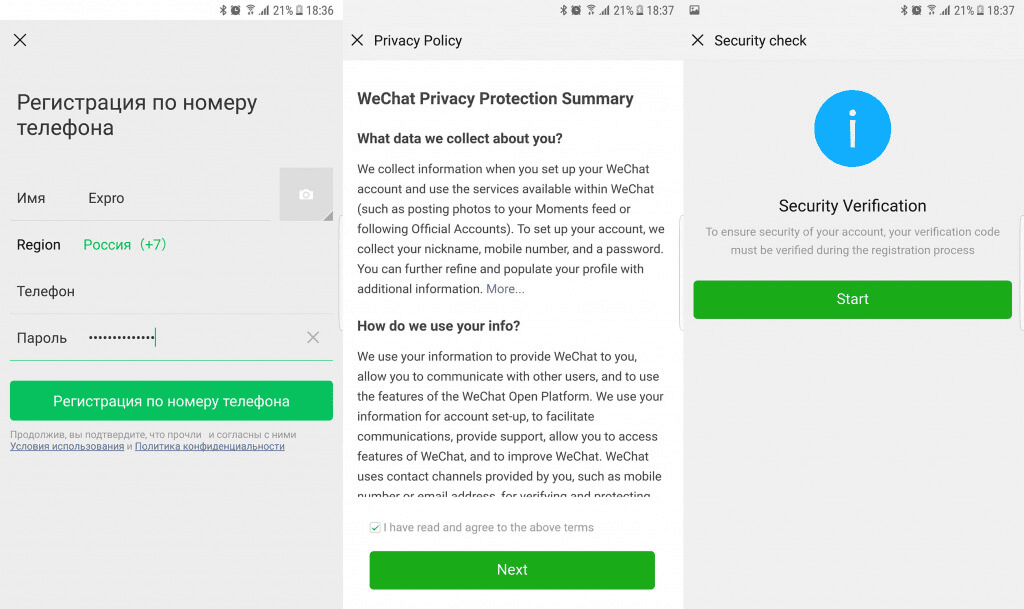This screenshot has height=609, width=1024.
Task: Open the 'Политика конфиденциальности' link
Action: [210, 446]
